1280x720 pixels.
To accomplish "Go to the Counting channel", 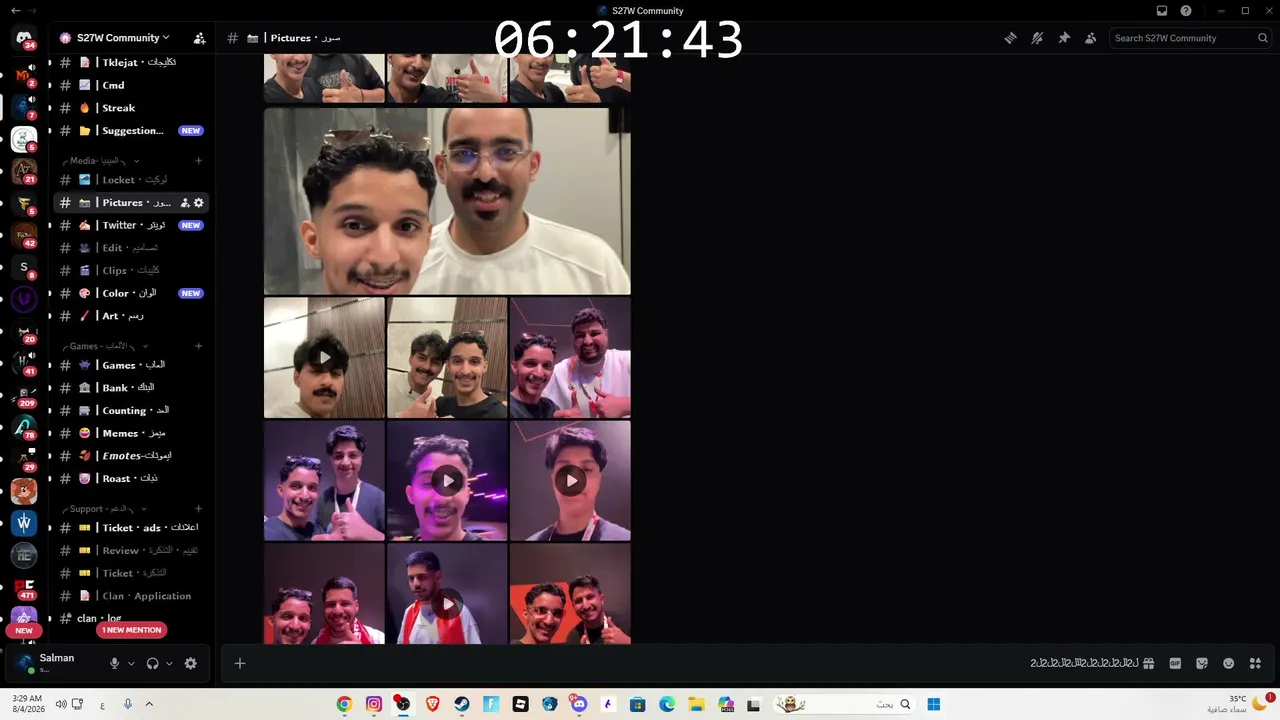I will coord(130,410).
